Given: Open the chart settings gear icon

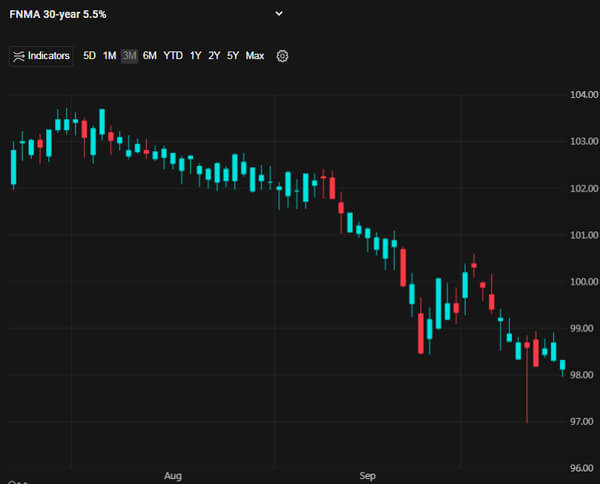Looking at the screenshot, I should (282, 56).
